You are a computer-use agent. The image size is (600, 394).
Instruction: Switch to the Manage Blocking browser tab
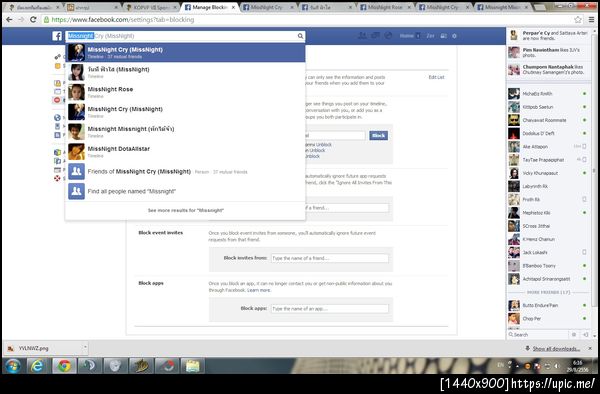(209, 7)
